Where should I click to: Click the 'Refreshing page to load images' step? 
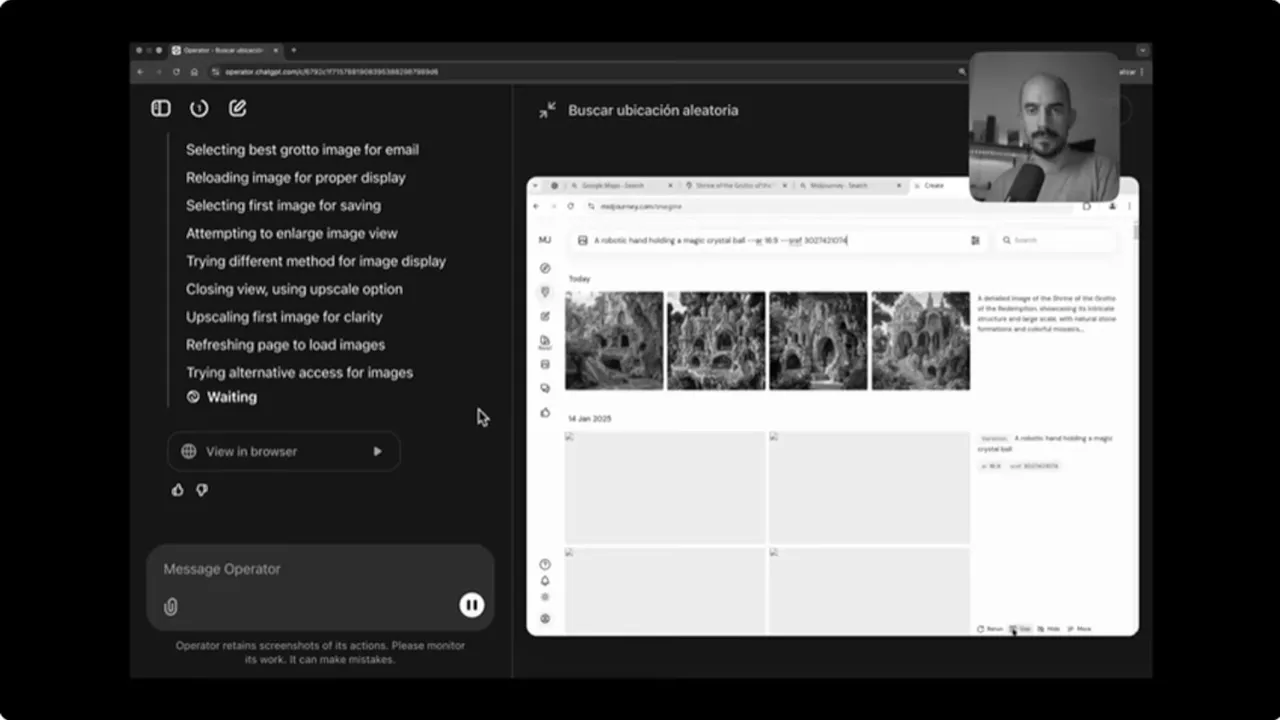pyautogui.click(x=285, y=345)
